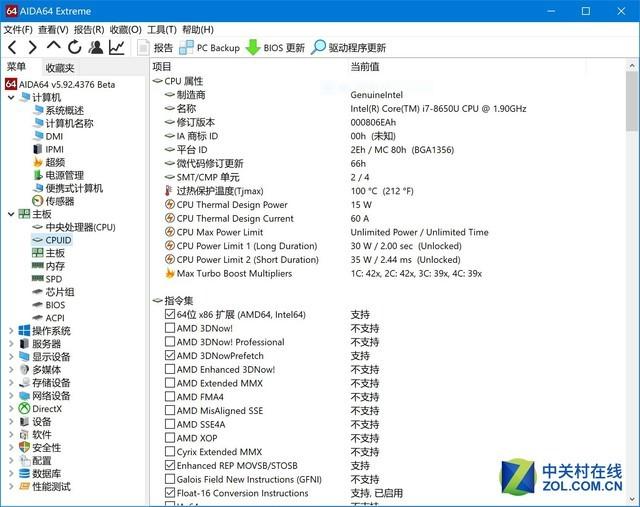Click the back navigation arrow
The width and height of the screenshot is (640, 507).
12,47
